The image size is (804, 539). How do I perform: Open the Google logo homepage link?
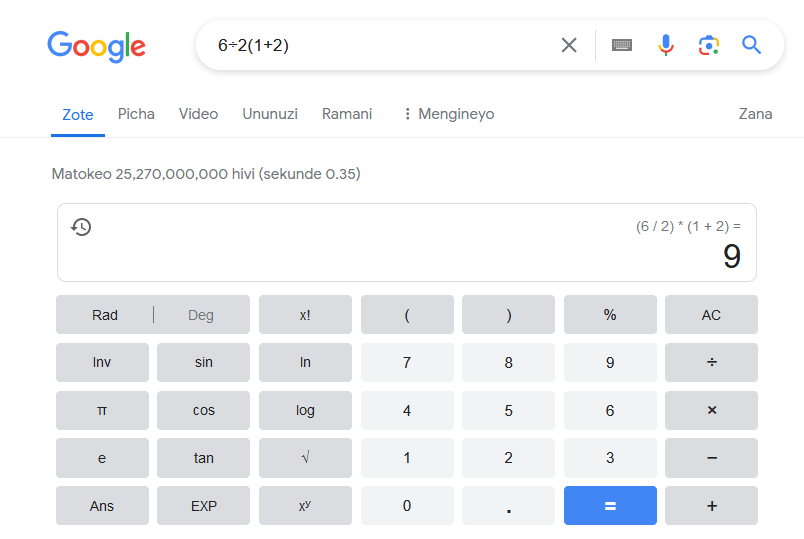click(x=96, y=46)
